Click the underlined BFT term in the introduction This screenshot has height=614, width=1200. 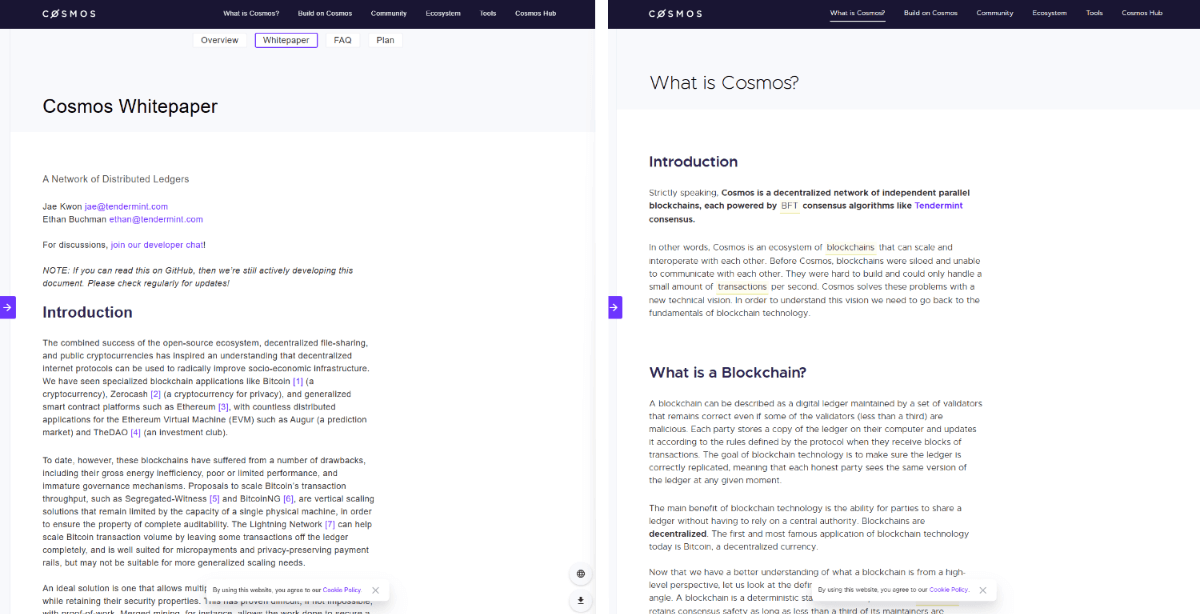pos(789,206)
